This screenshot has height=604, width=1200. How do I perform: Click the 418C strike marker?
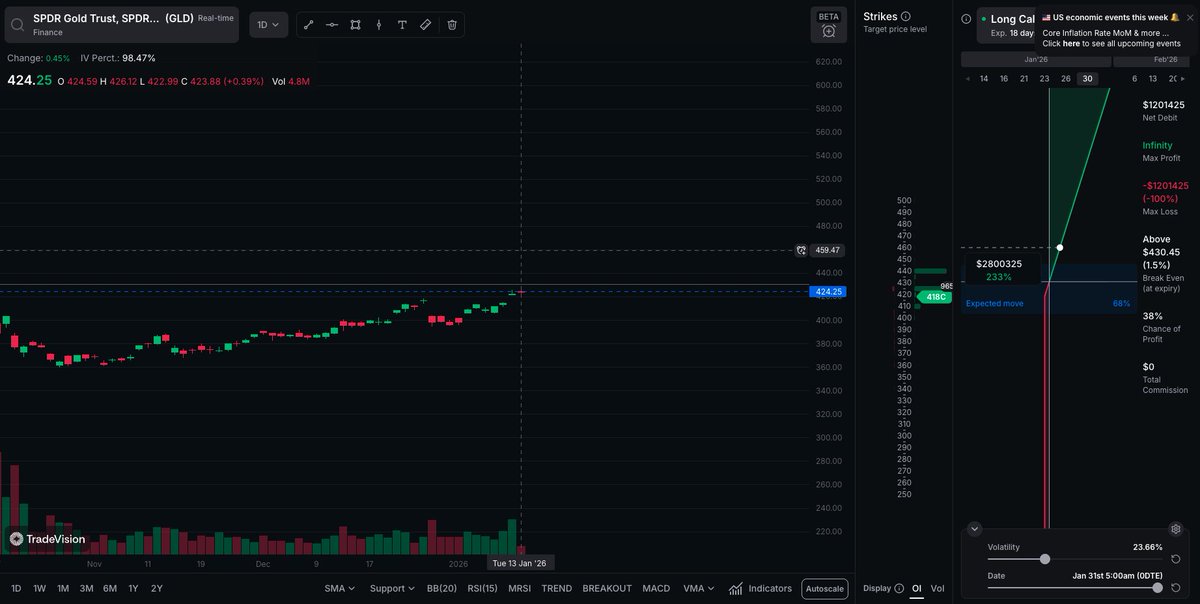pyautogui.click(x=934, y=297)
